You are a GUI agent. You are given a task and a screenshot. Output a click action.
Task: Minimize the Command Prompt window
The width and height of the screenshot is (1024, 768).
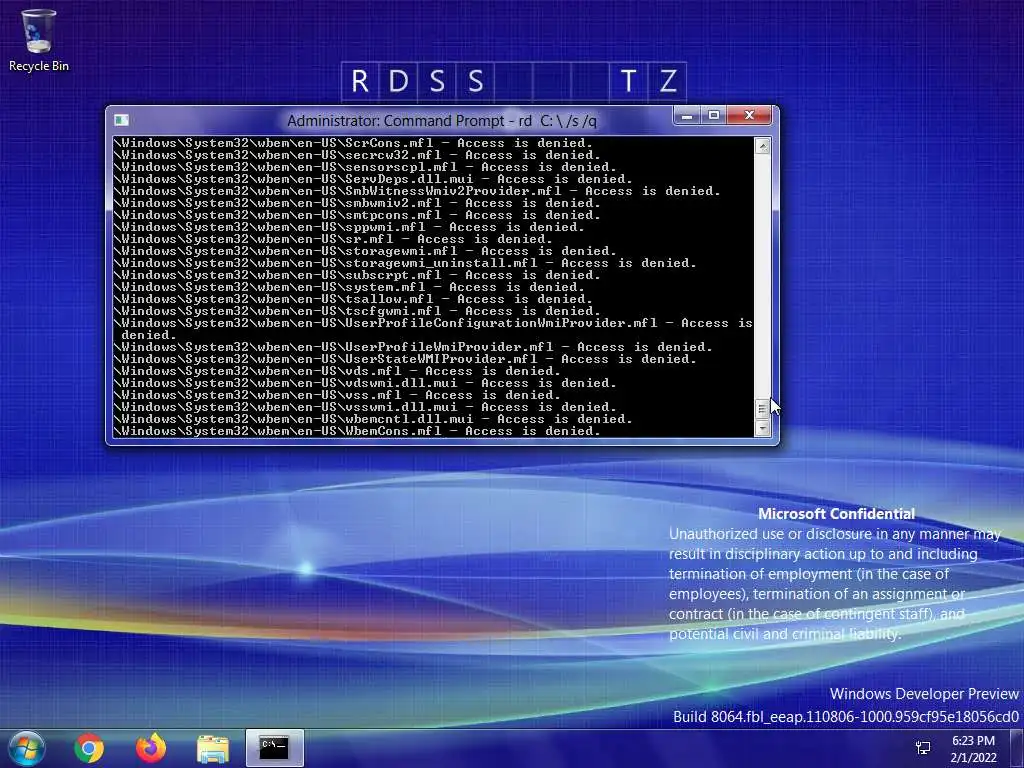coord(686,116)
